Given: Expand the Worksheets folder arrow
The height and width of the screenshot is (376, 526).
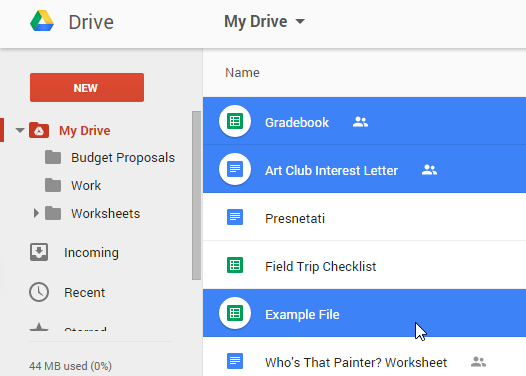Looking at the screenshot, I should pyautogui.click(x=36, y=213).
